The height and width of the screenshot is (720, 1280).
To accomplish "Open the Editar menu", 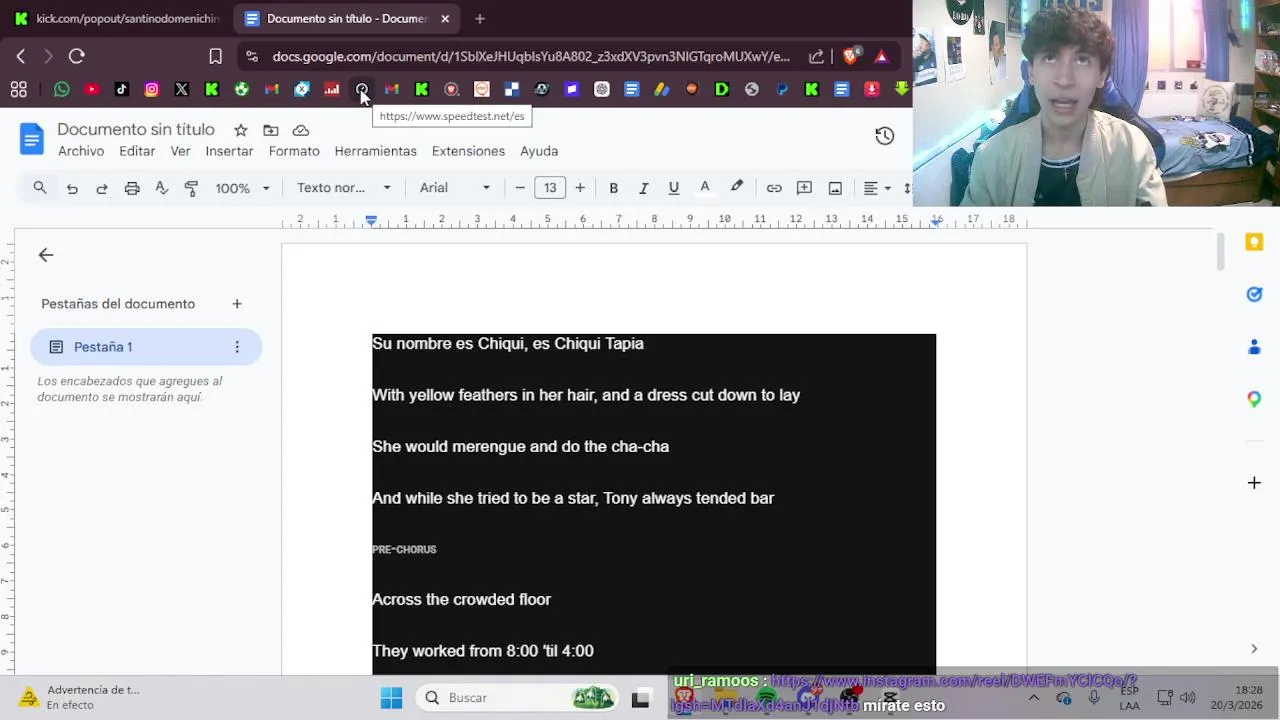I will [137, 151].
